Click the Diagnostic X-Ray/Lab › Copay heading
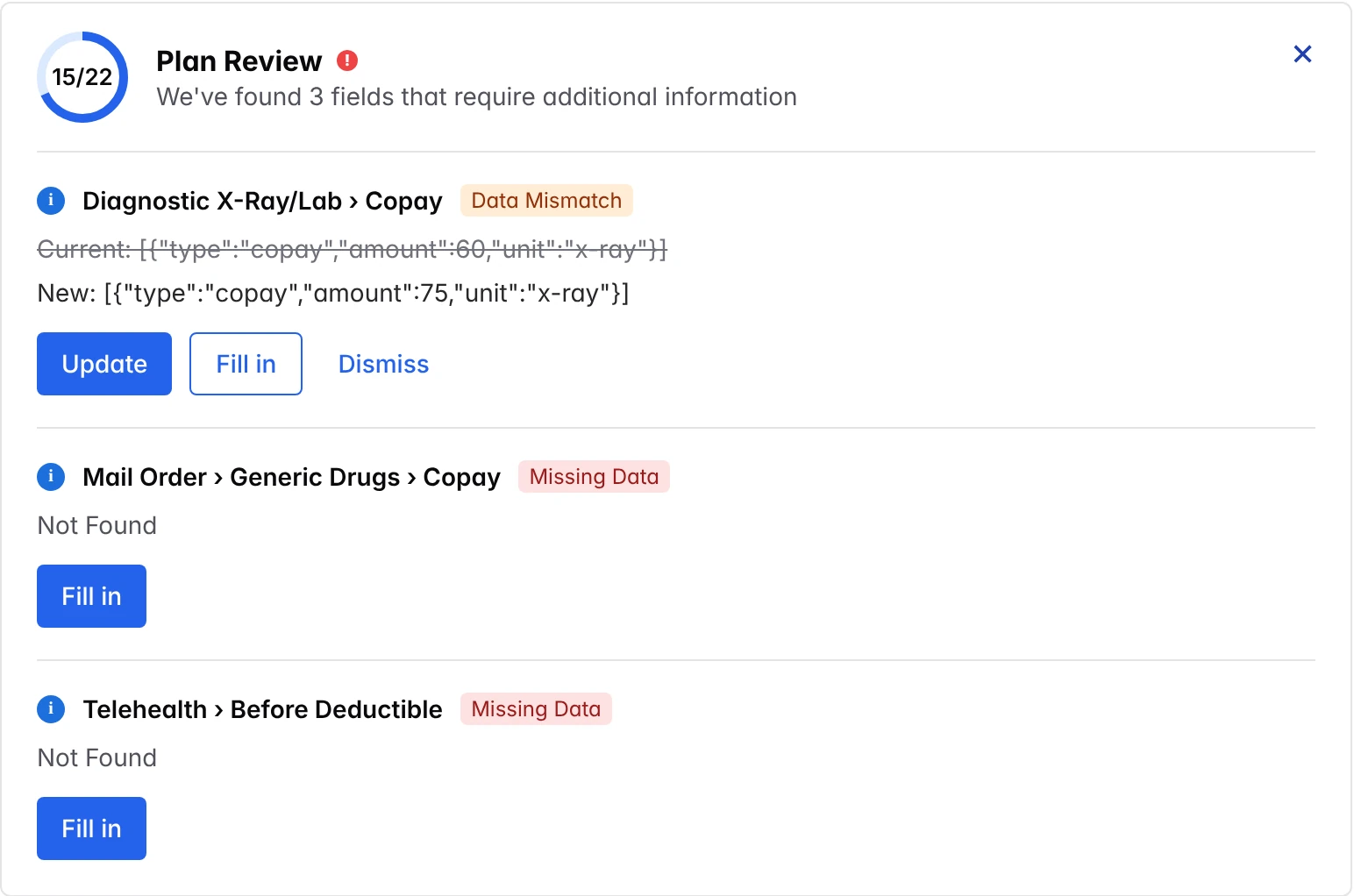This screenshot has width=1354, height=896. (262, 201)
